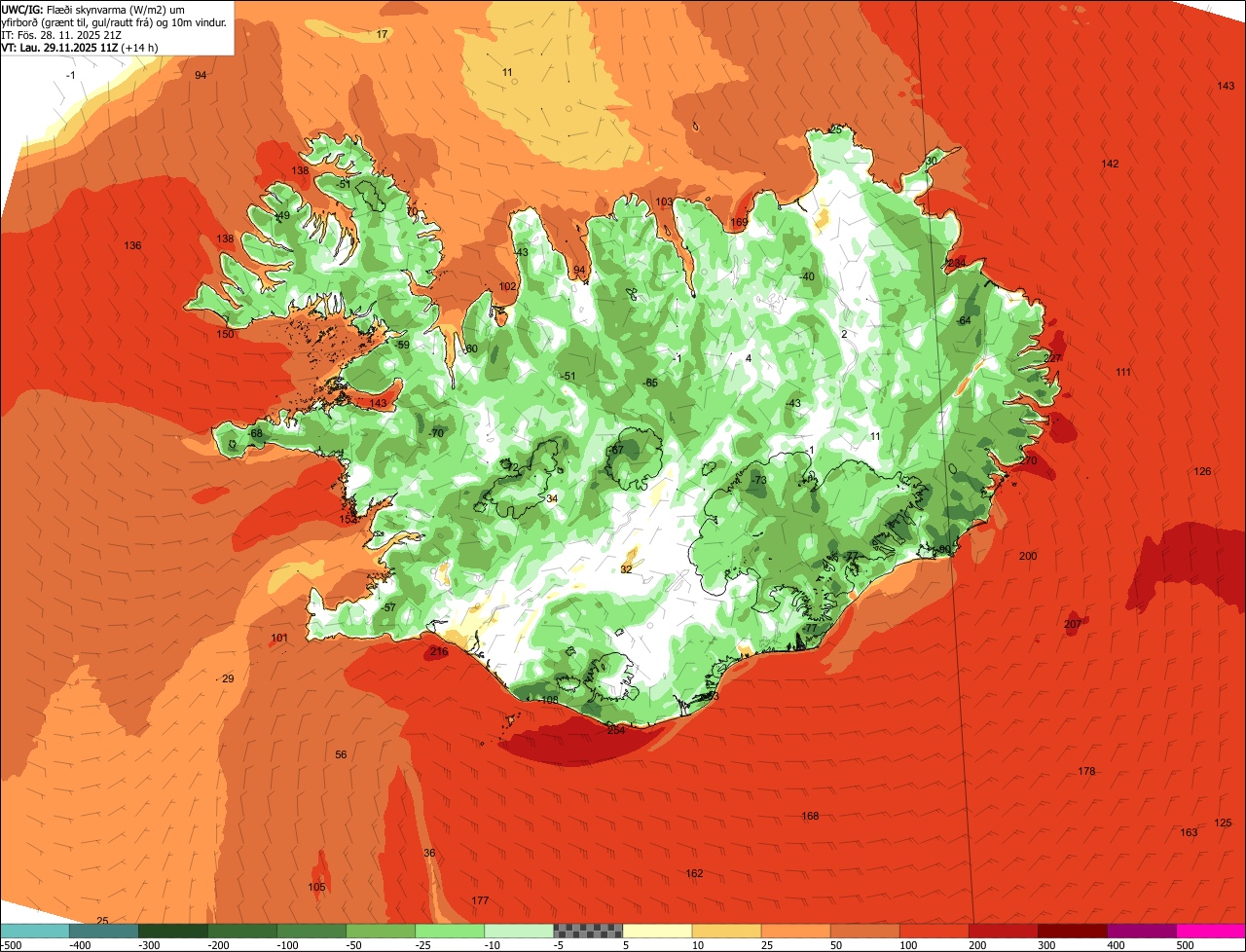Click the legend swatch between -400 and -300

coord(103,930)
